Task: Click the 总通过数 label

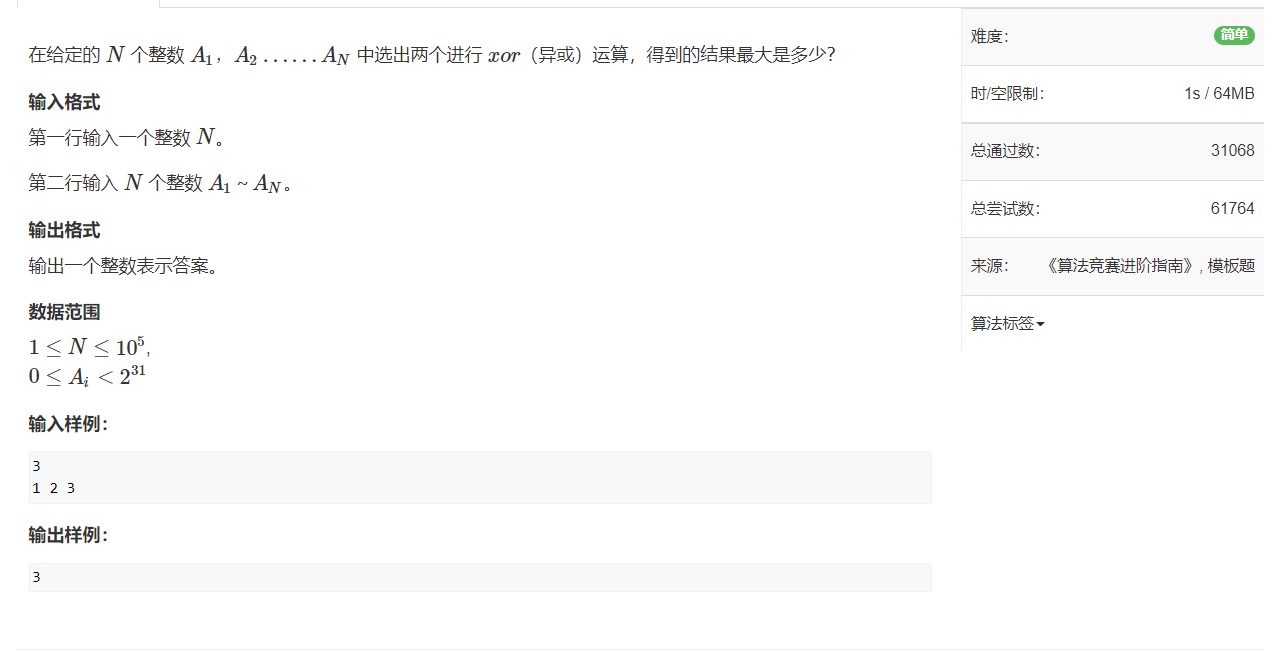Action: (1005, 151)
